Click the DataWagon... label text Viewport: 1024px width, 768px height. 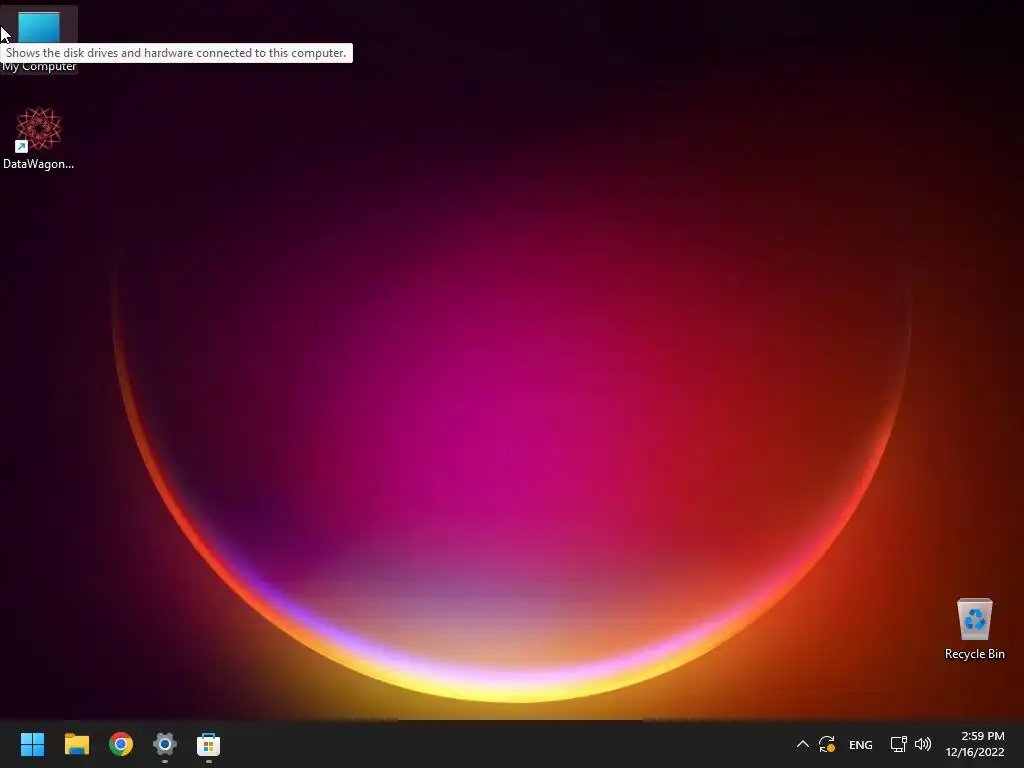click(39, 164)
